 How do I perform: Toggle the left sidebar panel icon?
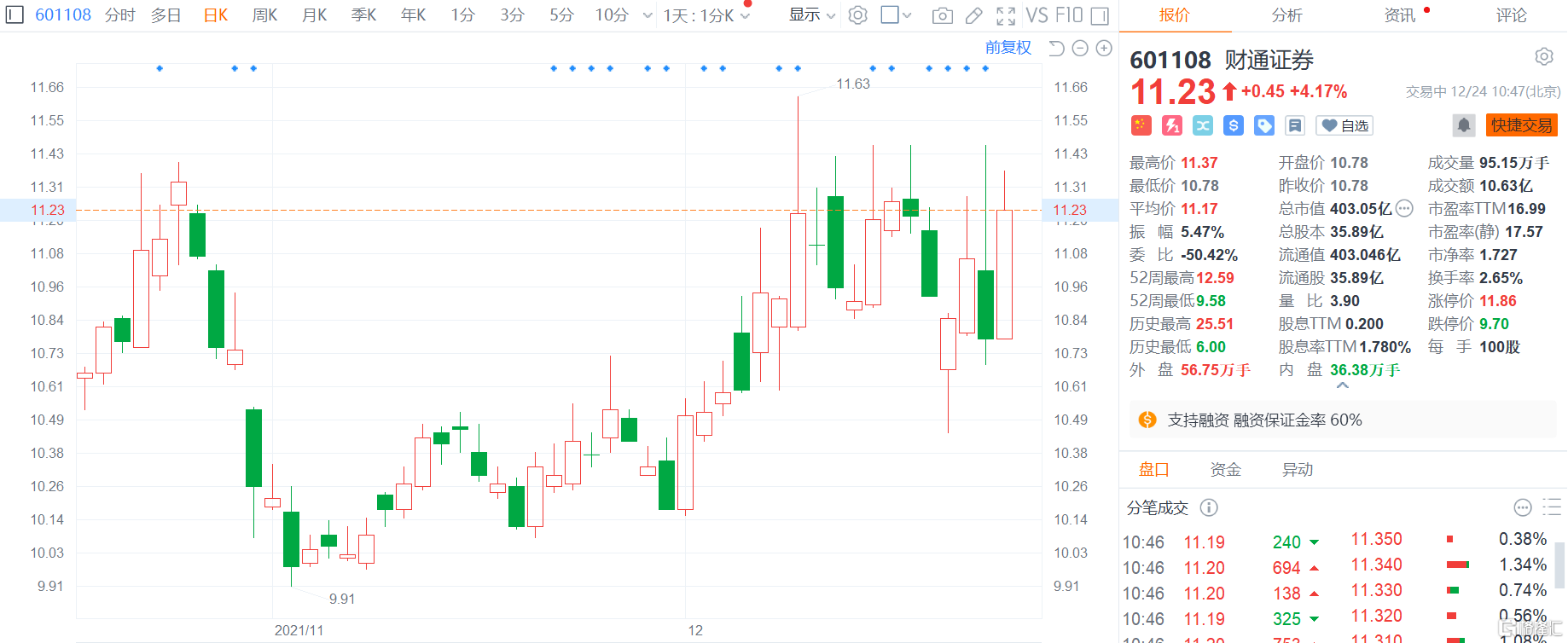14,15
